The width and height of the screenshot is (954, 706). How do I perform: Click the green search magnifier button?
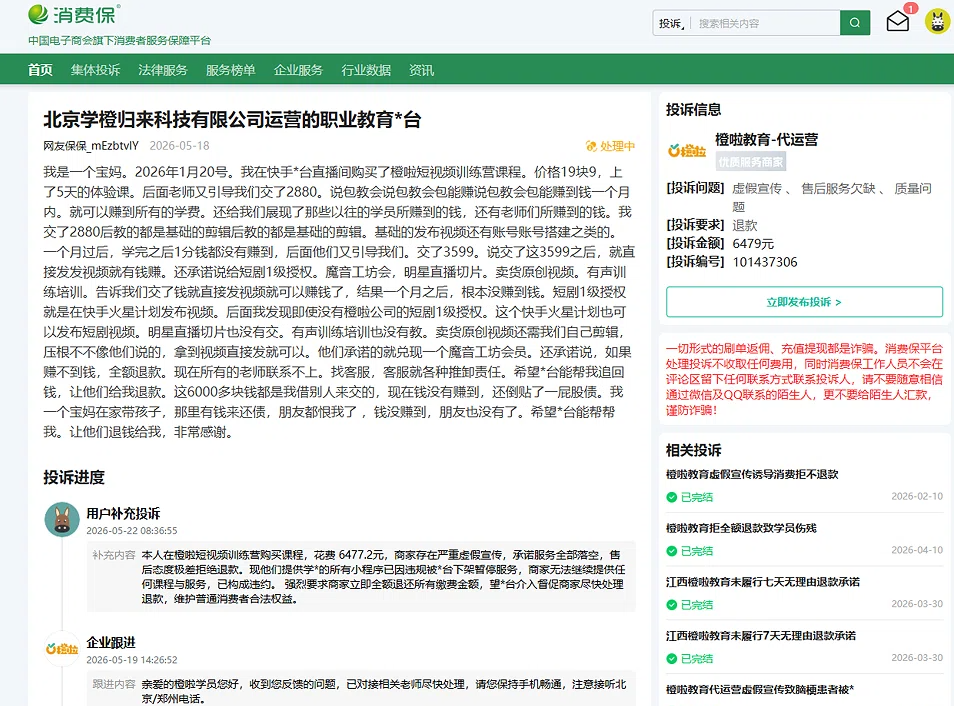pos(855,23)
